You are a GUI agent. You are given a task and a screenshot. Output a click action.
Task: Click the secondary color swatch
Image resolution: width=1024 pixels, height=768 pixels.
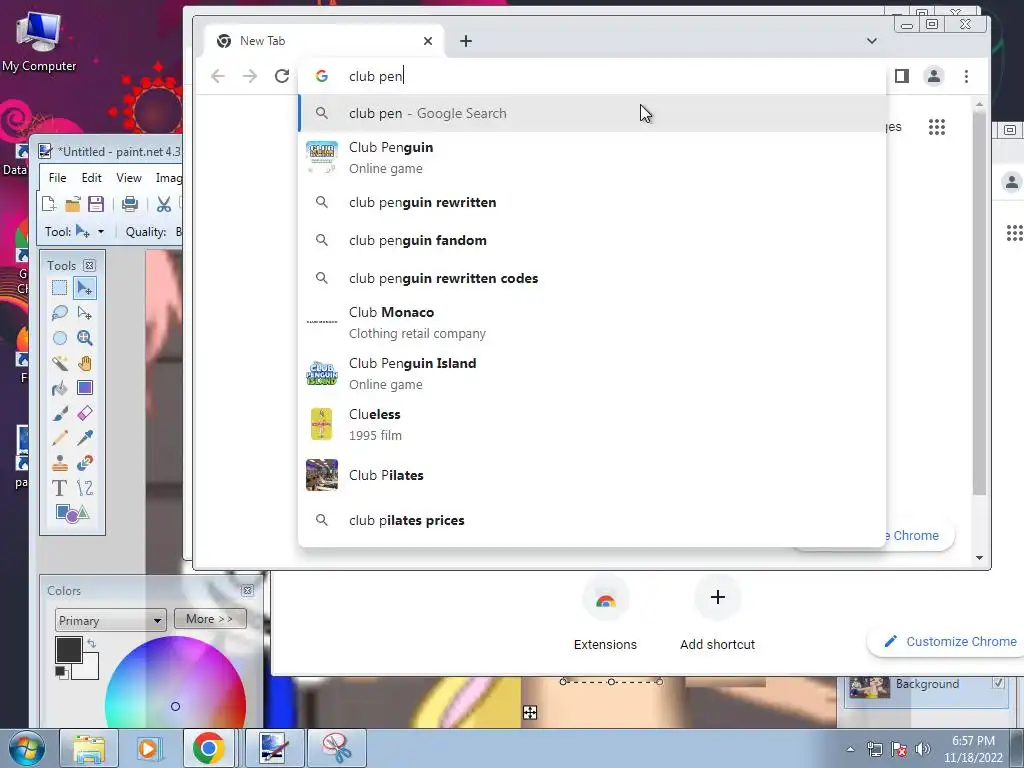pos(90,669)
